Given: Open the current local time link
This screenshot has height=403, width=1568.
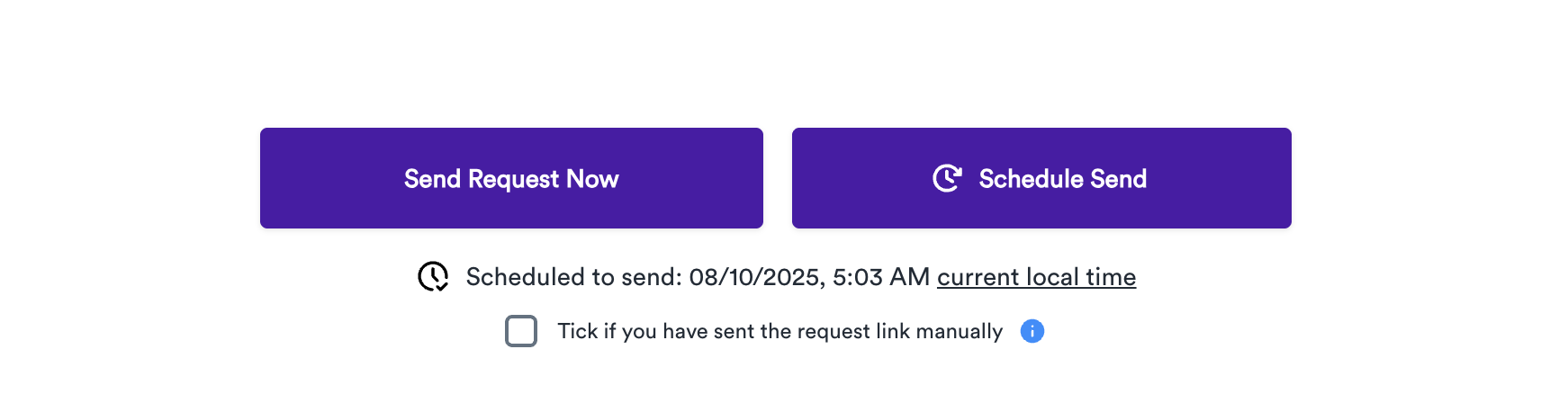Looking at the screenshot, I should coord(1036,277).
